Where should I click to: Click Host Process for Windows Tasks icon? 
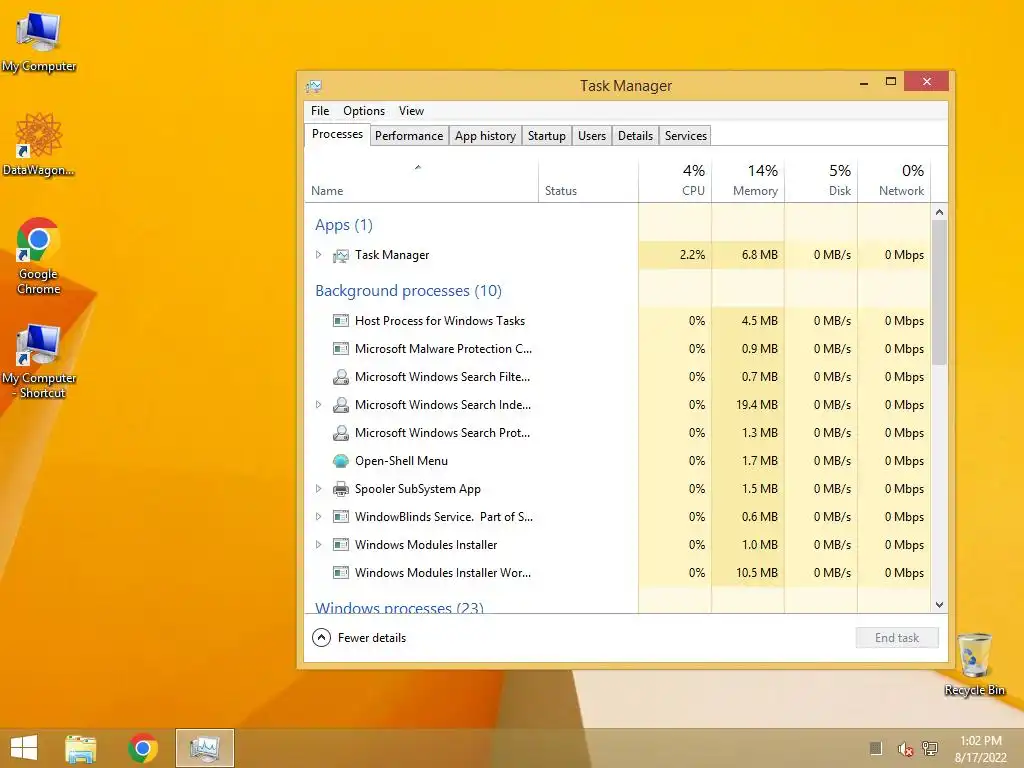341,321
